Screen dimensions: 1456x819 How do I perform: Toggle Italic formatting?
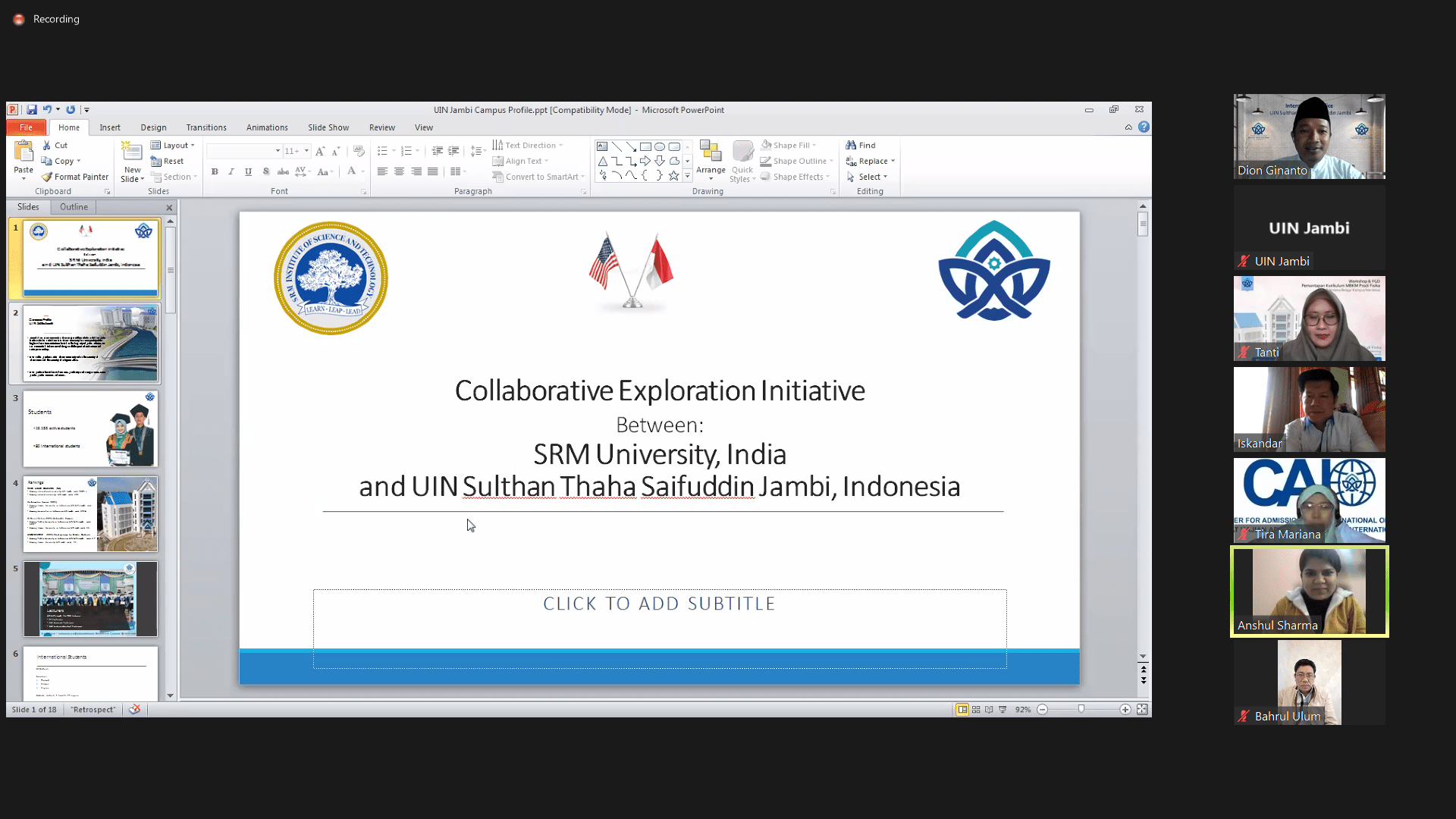[x=231, y=172]
